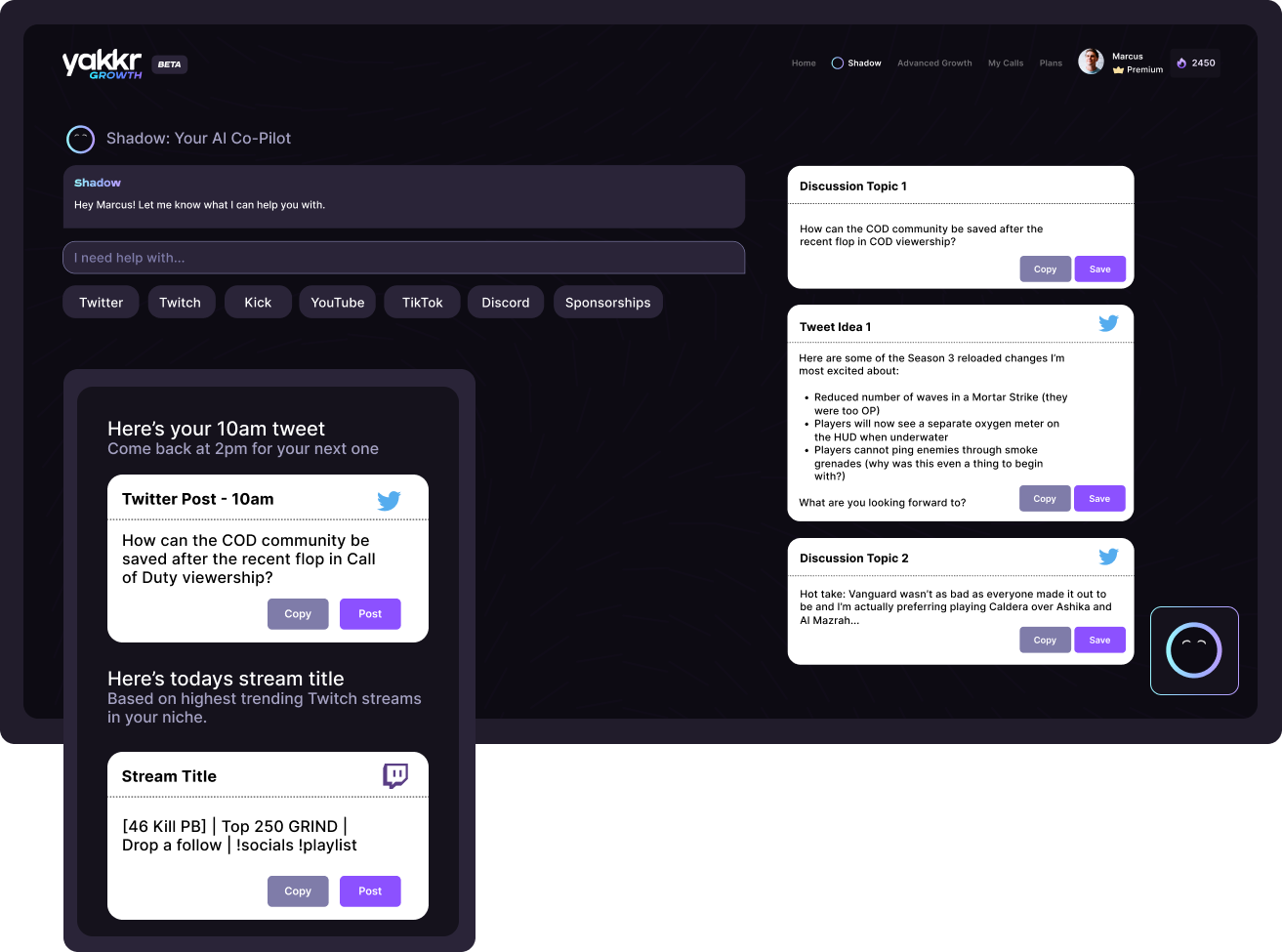Click 'Here's todays stream title' heading

point(226,679)
